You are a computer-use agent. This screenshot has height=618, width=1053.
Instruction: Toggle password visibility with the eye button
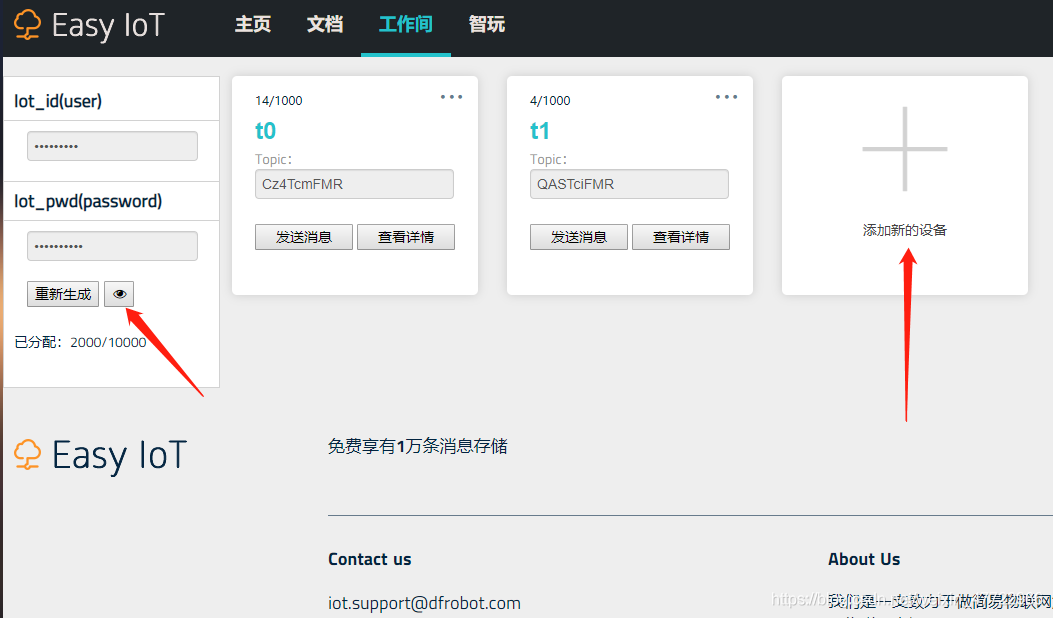tap(120, 294)
